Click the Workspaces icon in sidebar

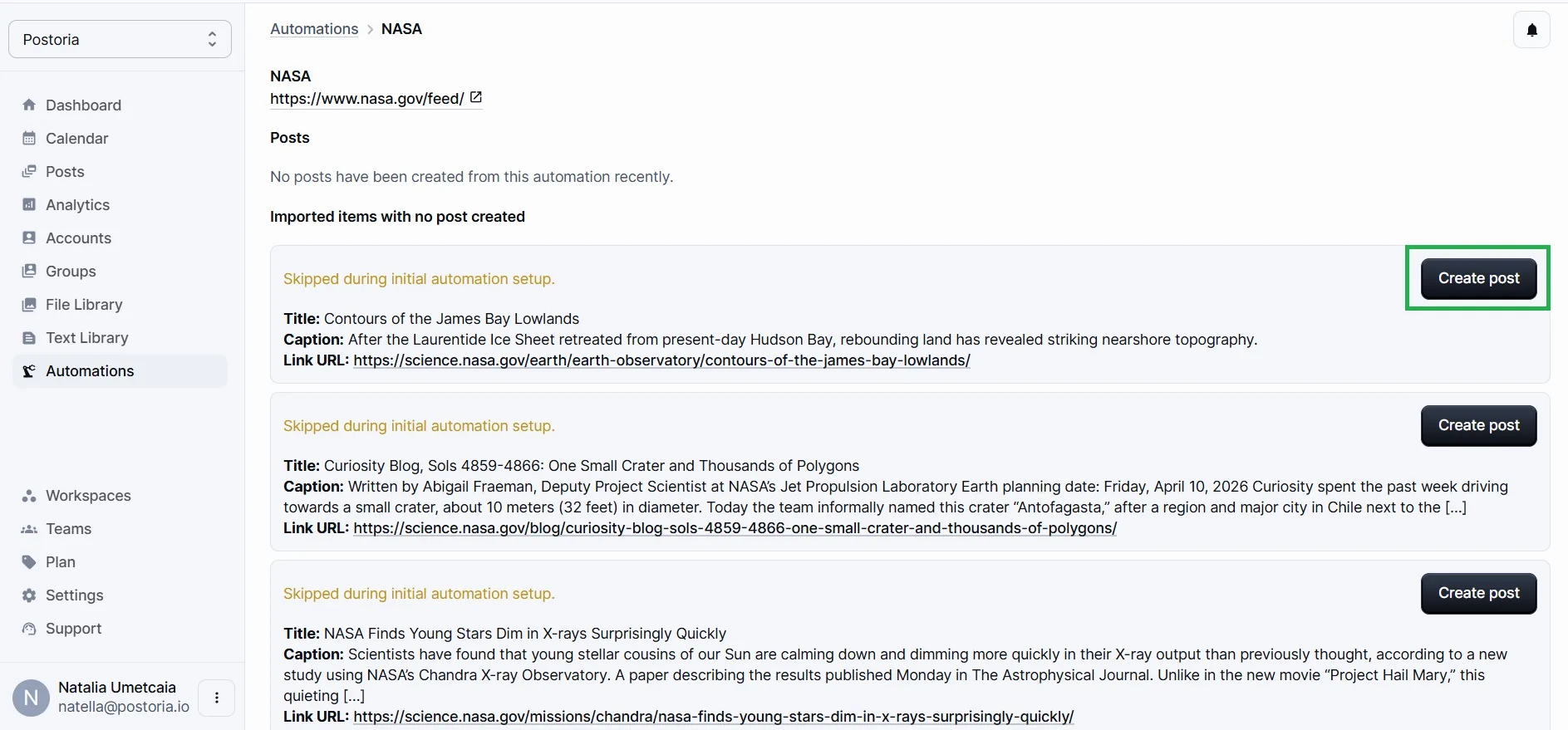pos(29,495)
